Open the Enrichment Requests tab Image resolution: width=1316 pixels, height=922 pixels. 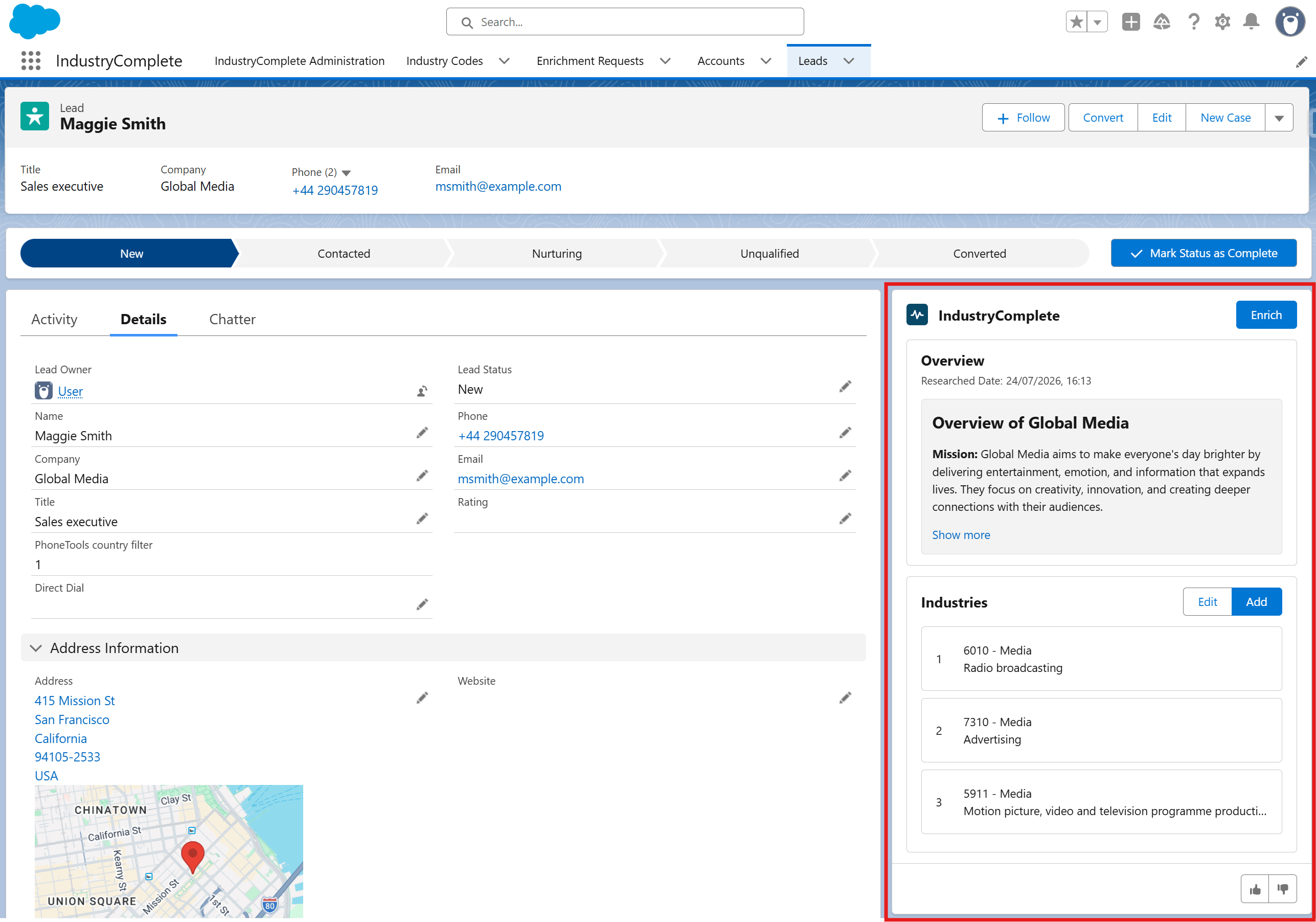591,61
